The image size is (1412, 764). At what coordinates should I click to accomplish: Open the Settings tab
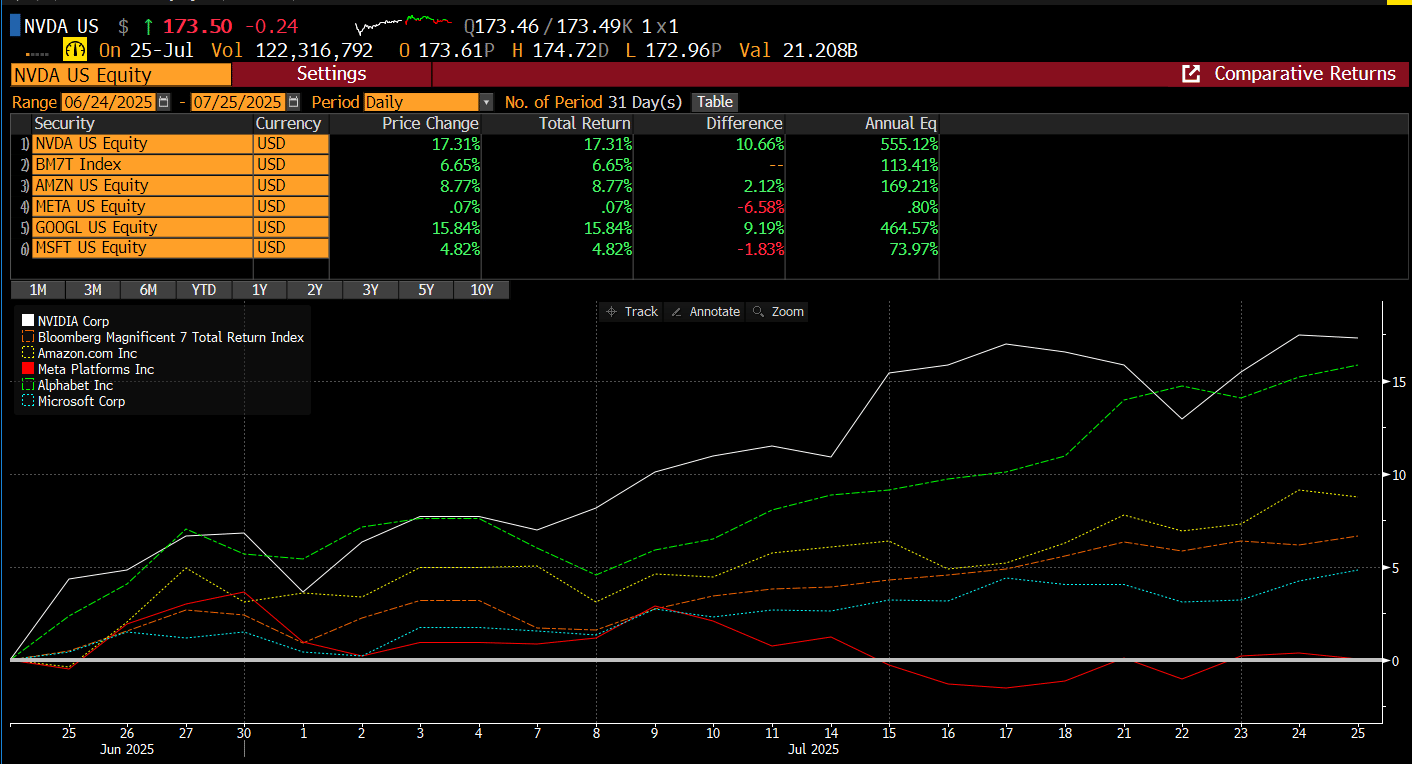coord(332,74)
